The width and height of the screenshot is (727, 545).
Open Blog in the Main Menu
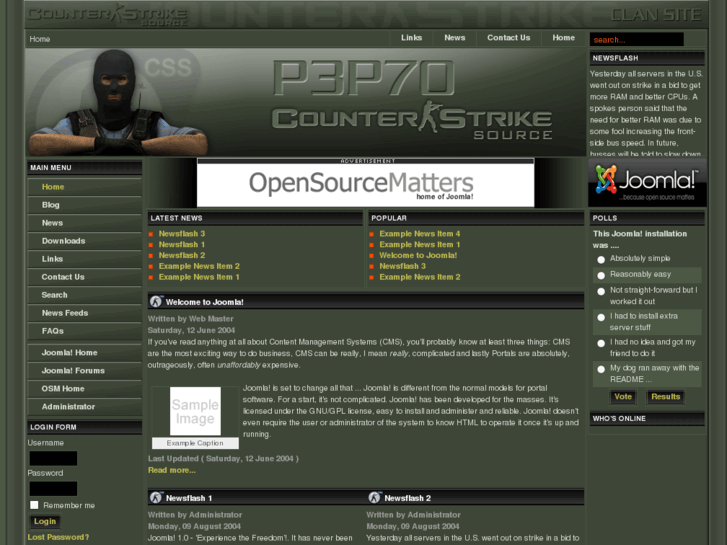click(x=84, y=205)
